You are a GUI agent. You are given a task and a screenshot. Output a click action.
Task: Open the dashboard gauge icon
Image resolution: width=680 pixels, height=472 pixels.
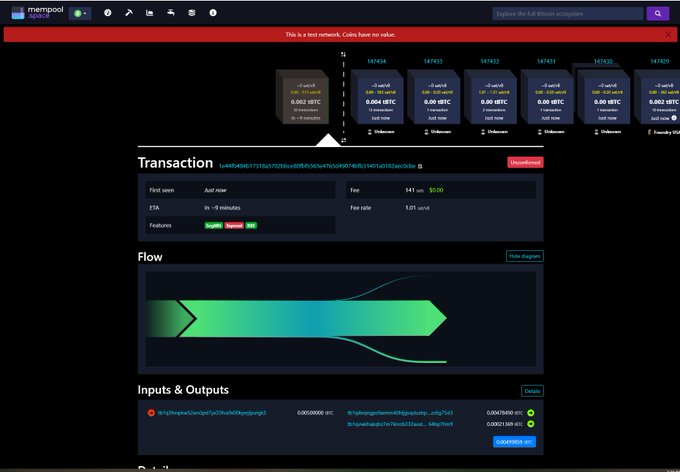tap(108, 13)
